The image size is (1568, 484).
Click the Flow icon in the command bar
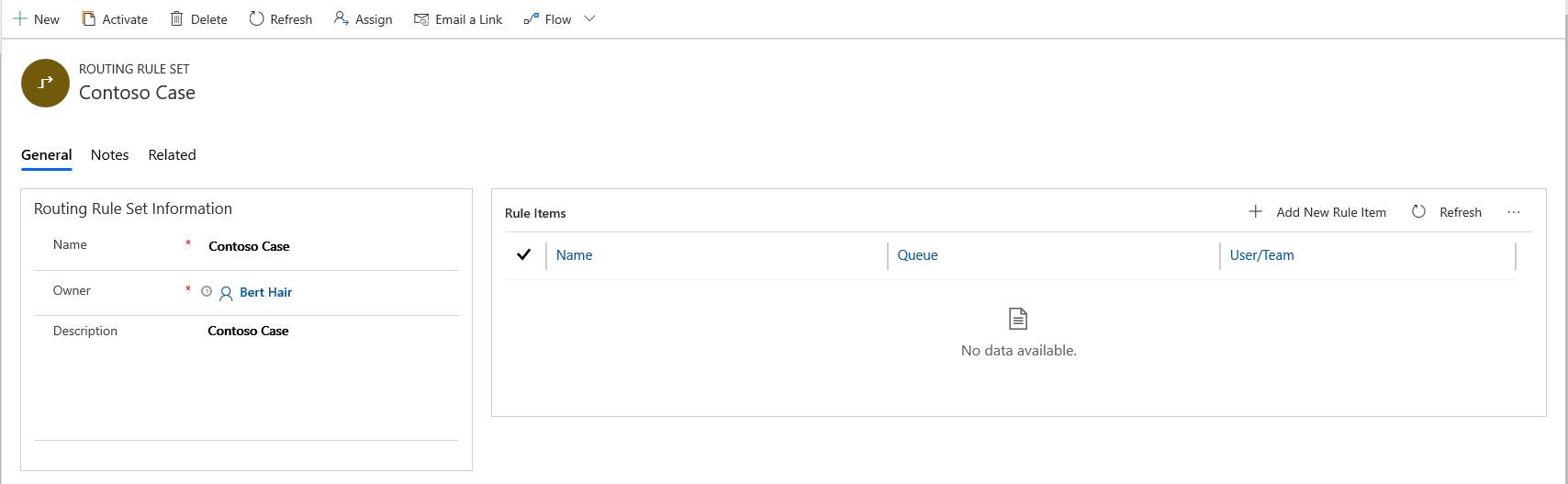532,19
